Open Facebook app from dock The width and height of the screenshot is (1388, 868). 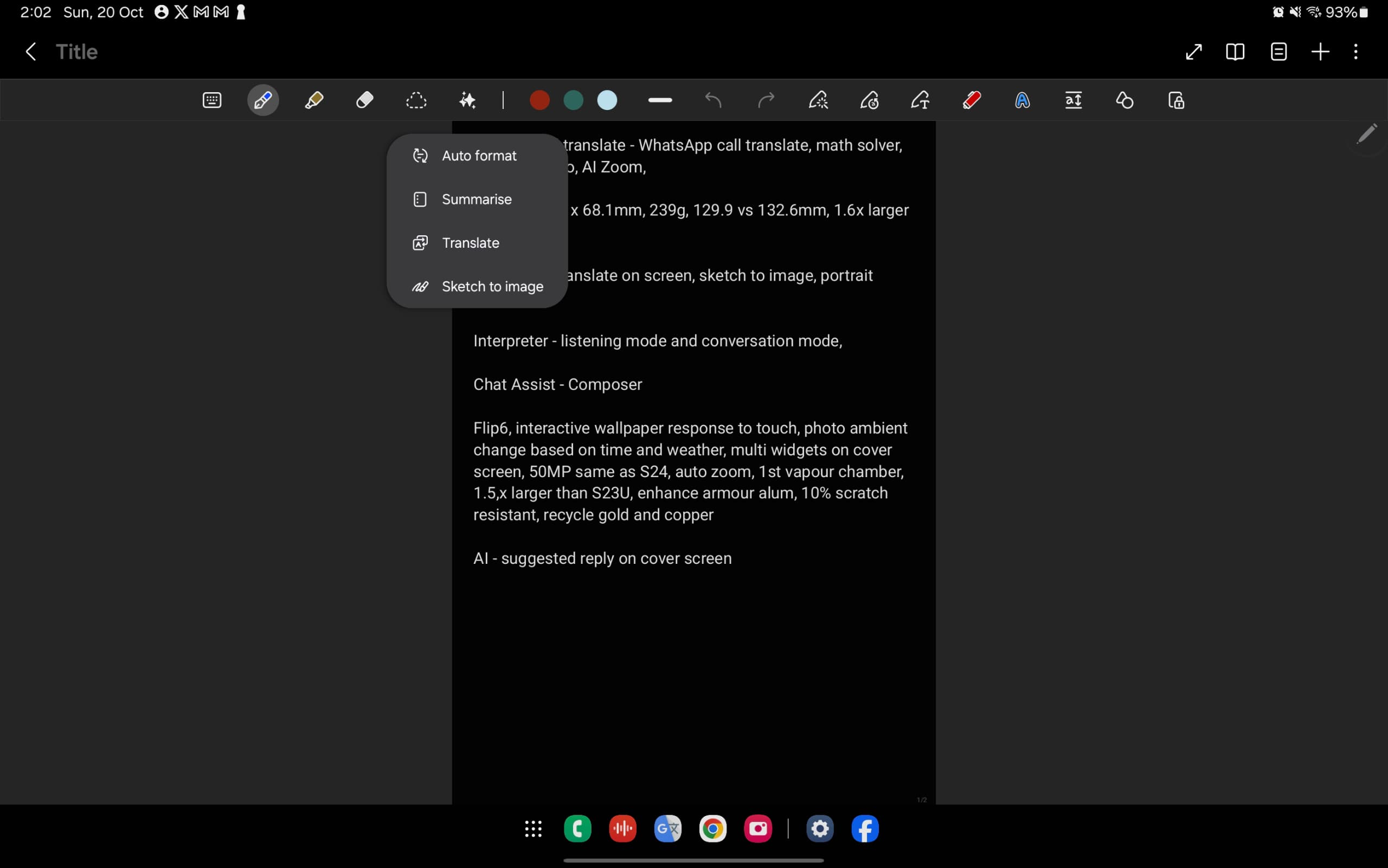pos(863,829)
